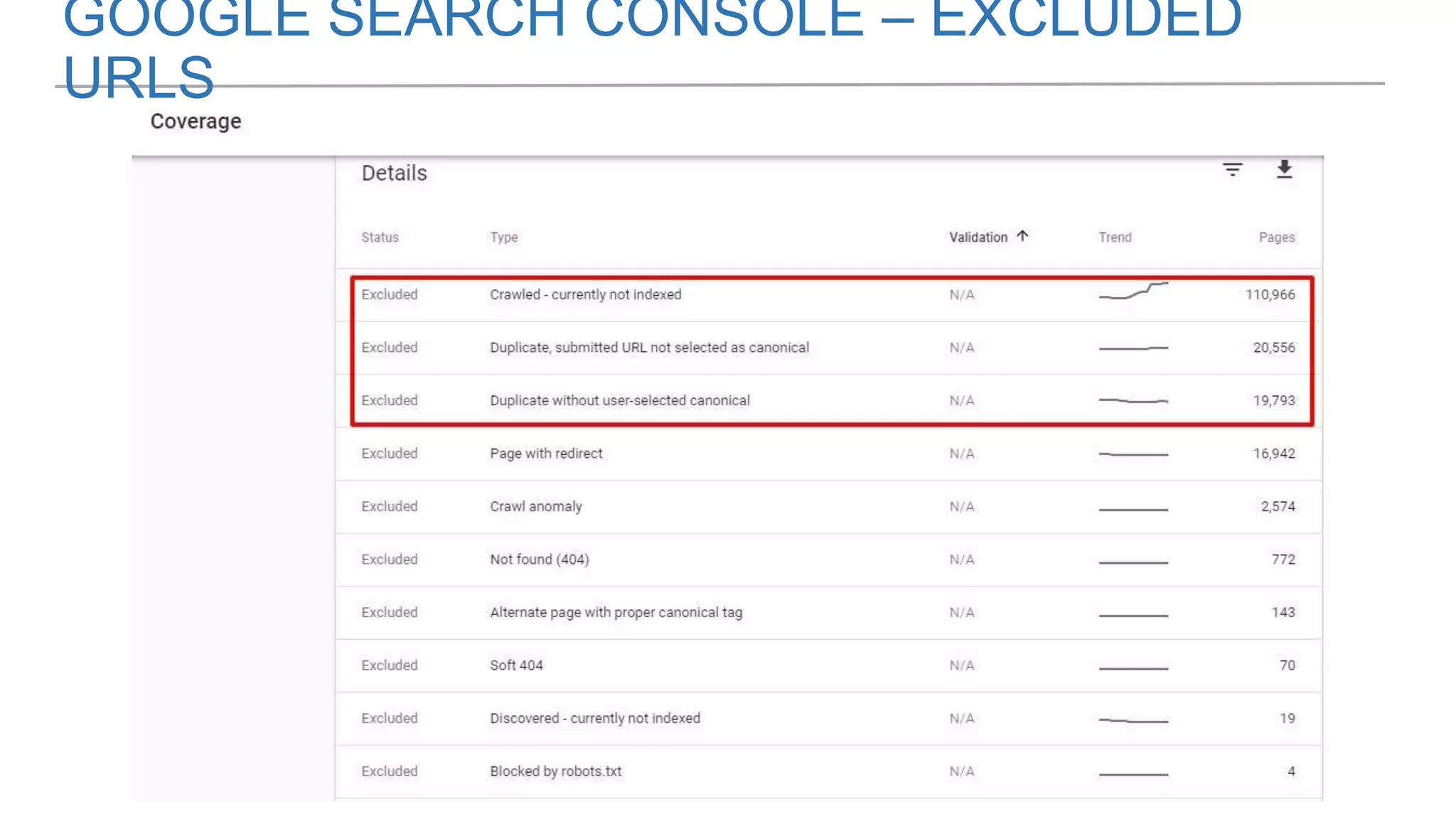This screenshot has height=819, width=1456.
Task: Click the trend sparkline for Page with redirect
Action: point(1133,454)
